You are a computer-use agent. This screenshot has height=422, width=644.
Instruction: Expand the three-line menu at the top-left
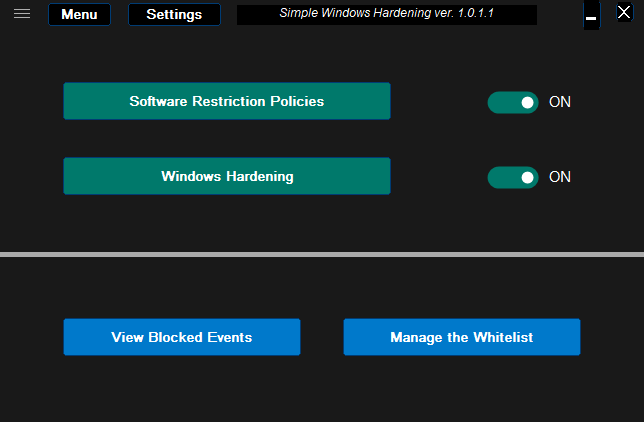pos(22,14)
